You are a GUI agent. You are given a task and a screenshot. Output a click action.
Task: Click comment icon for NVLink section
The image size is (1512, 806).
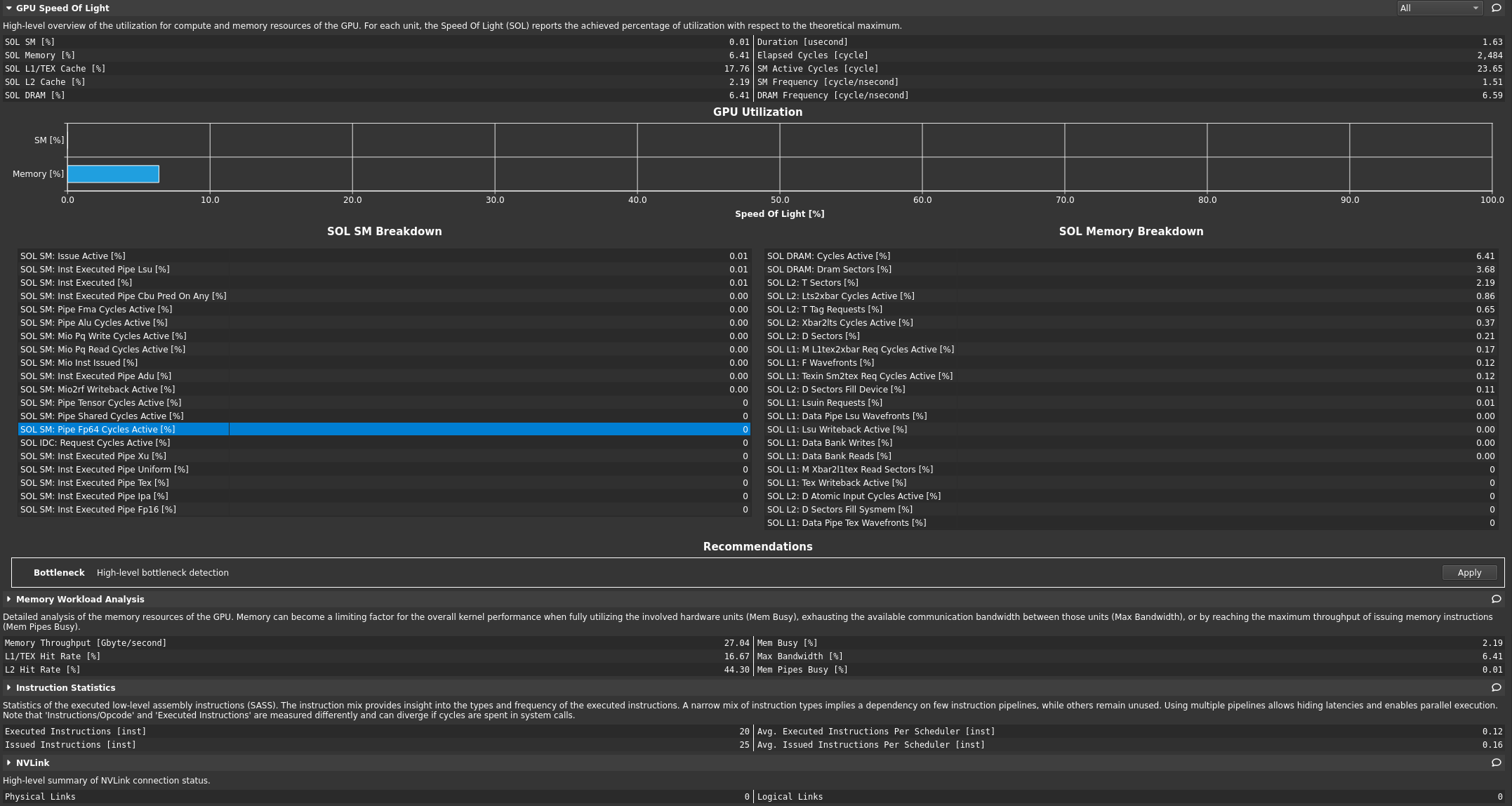tap(1496, 763)
